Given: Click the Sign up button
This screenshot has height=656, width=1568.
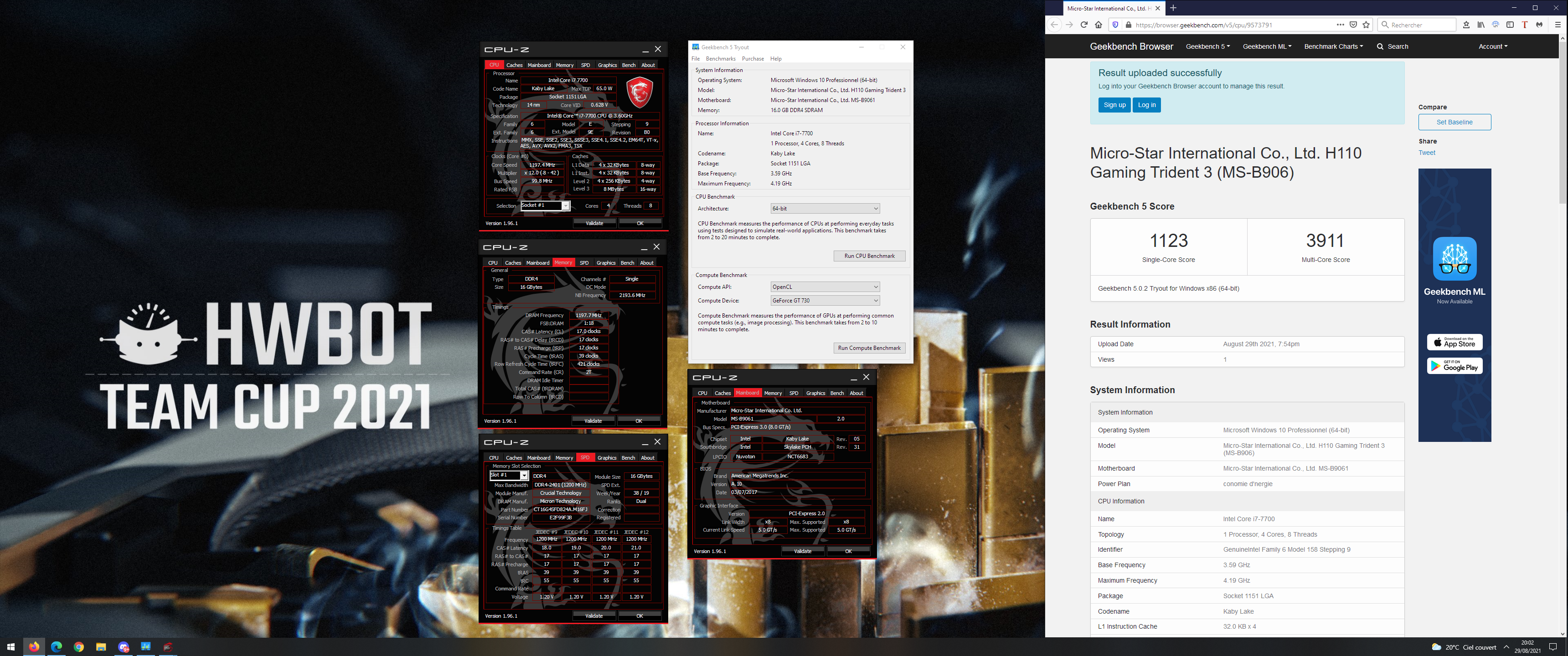Looking at the screenshot, I should tap(1114, 105).
